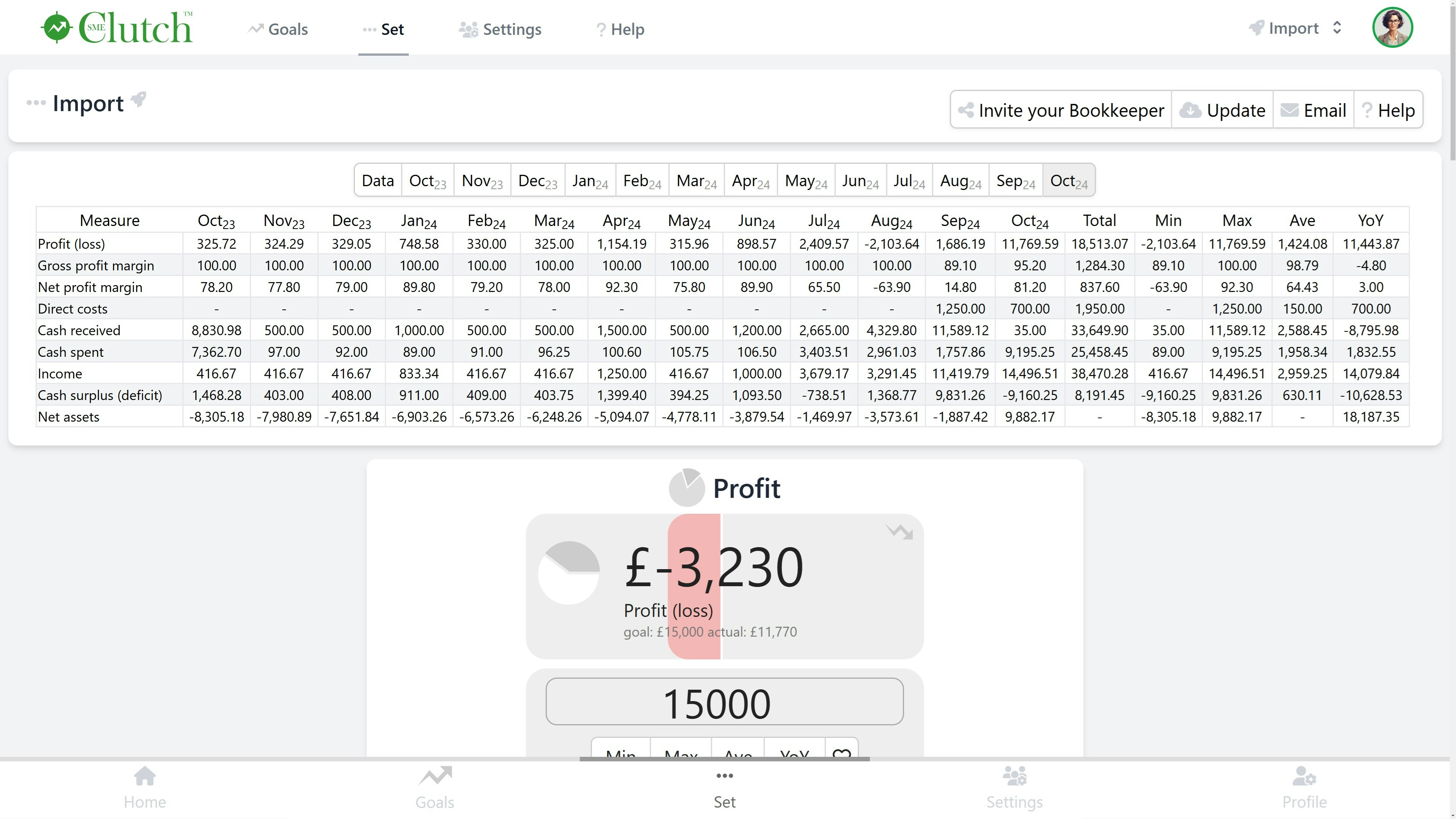Click the Cash spent row label
The image size is (1456, 819).
pos(71,352)
